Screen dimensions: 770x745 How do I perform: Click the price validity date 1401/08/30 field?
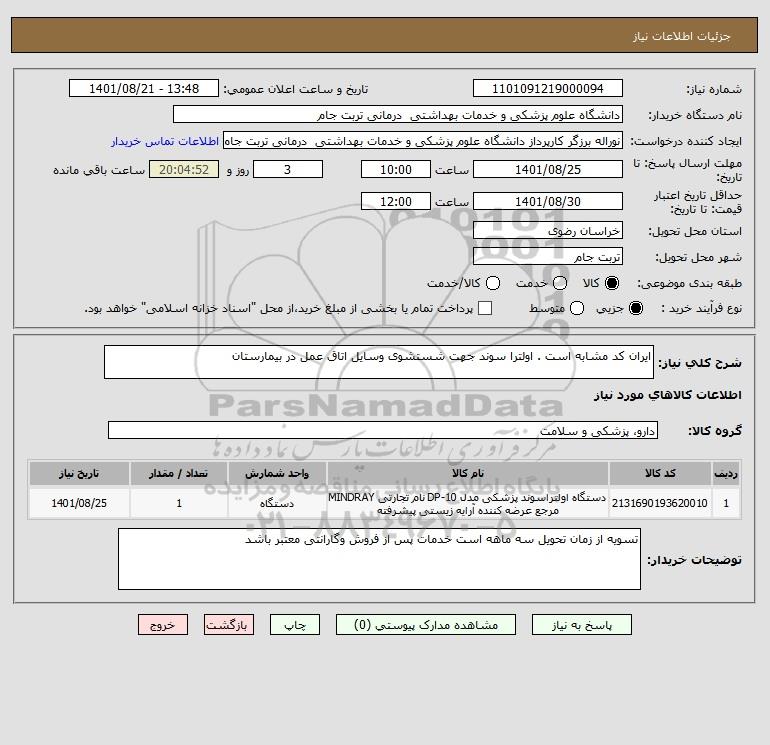pyautogui.click(x=548, y=201)
